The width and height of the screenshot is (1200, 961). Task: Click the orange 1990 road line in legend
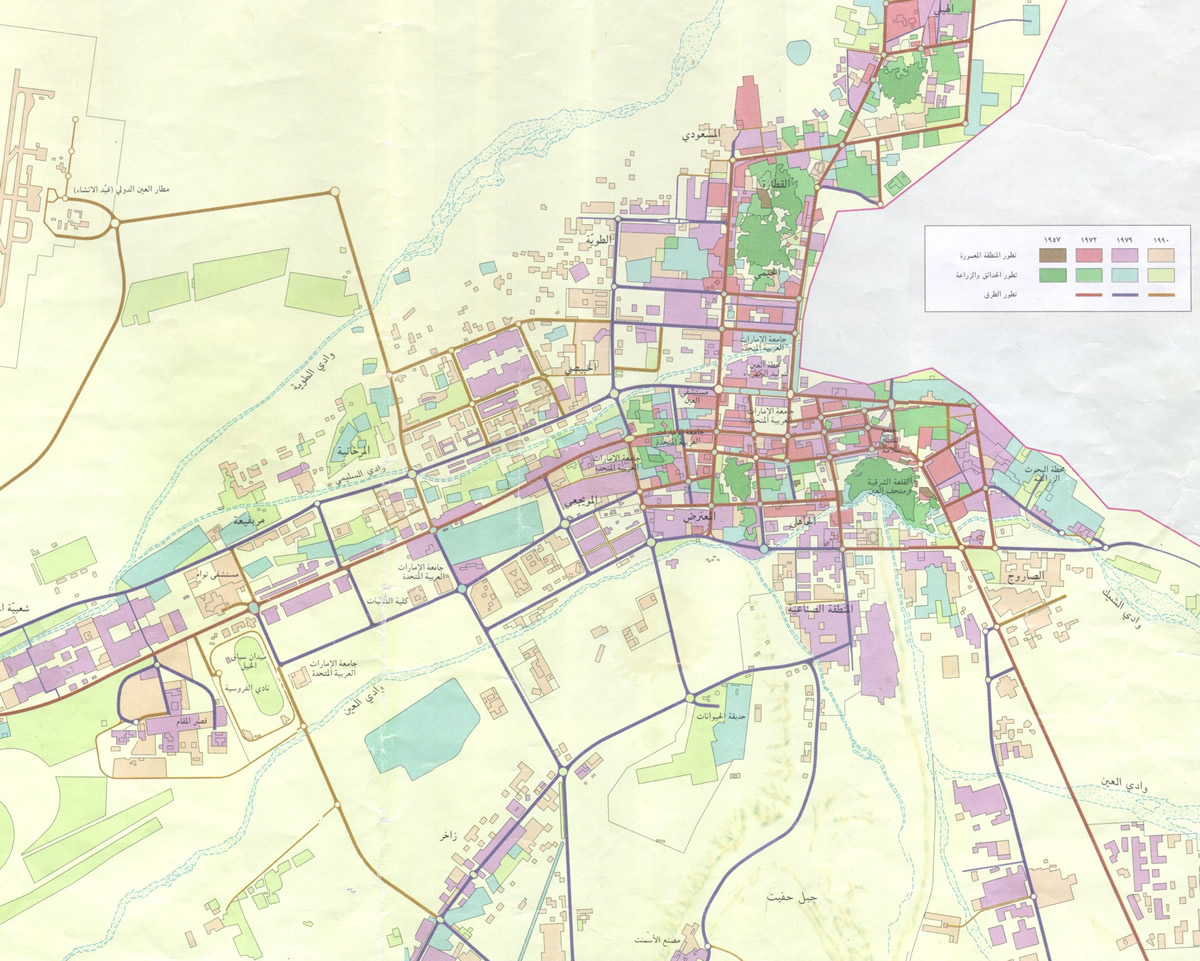pyautogui.click(x=1160, y=295)
